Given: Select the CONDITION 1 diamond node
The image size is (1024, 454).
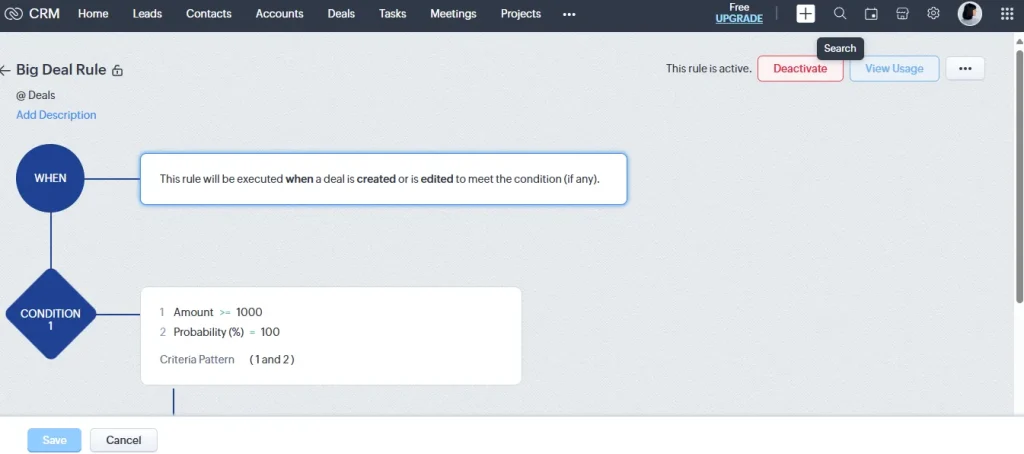Looking at the screenshot, I should [50, 314].
